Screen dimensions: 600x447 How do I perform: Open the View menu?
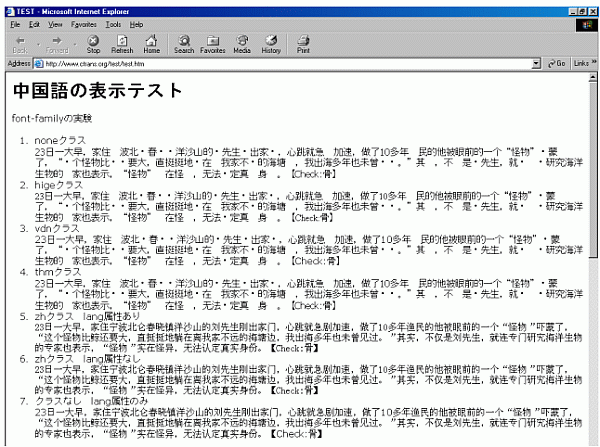[x=55, y=24]
